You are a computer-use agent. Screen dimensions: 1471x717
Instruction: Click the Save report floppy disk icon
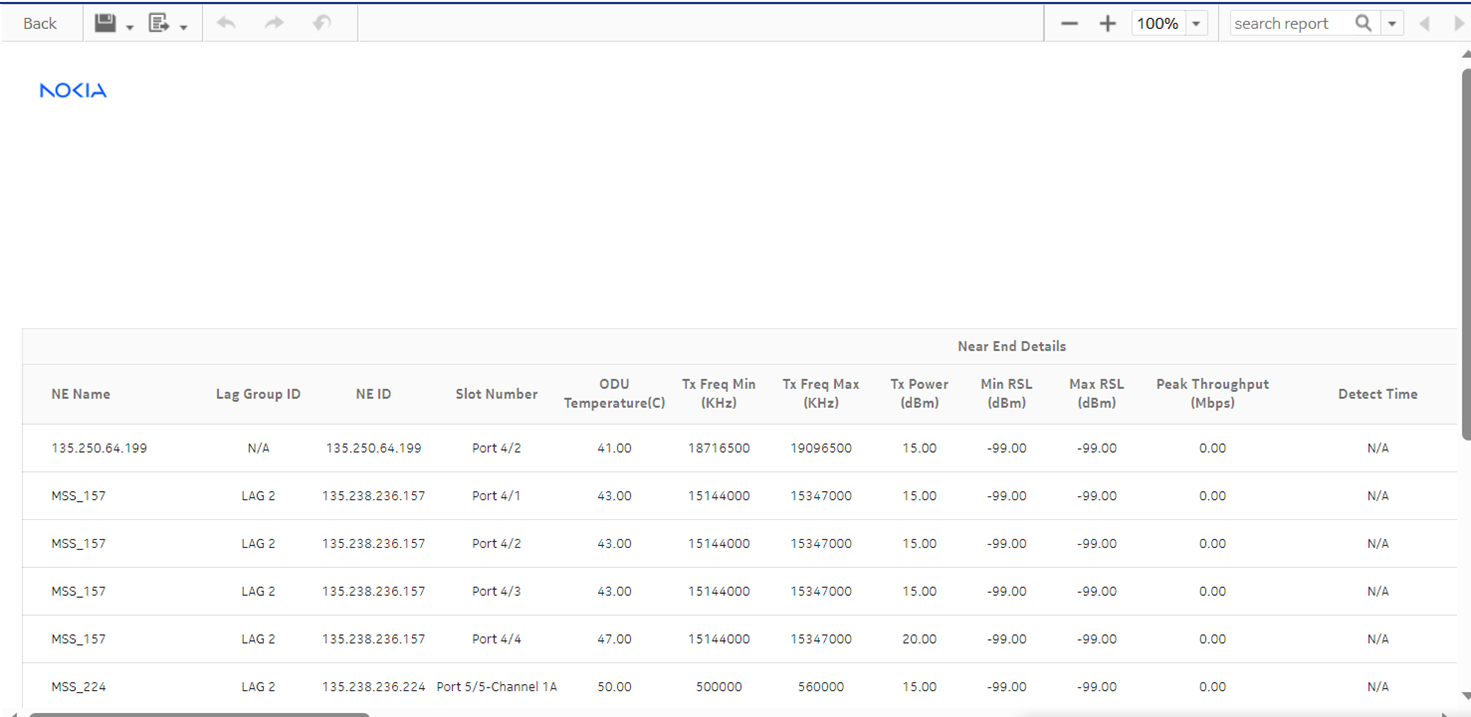[105, 23]
